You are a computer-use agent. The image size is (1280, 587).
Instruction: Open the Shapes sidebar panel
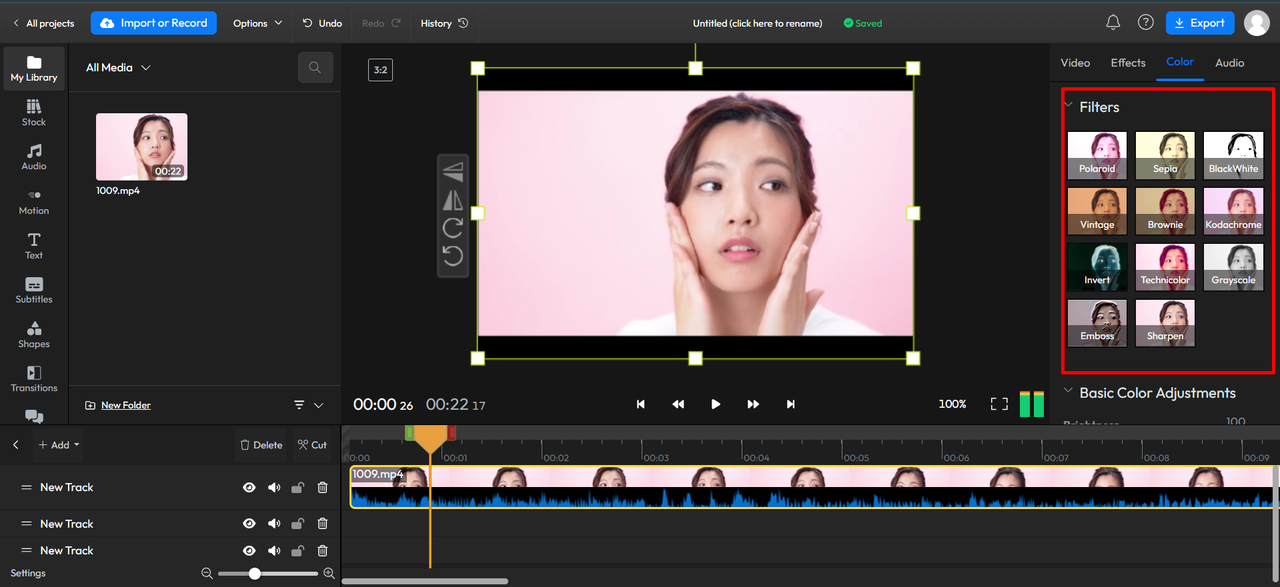point(34,335)
